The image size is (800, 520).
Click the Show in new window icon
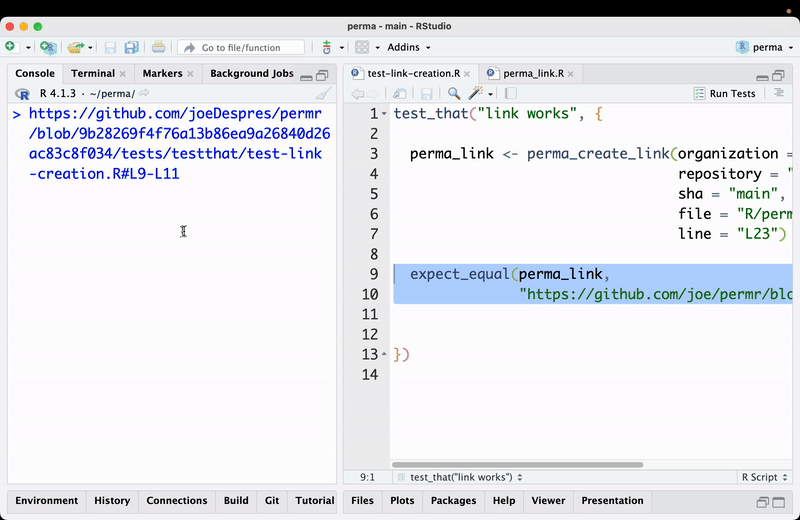point(399,94)
